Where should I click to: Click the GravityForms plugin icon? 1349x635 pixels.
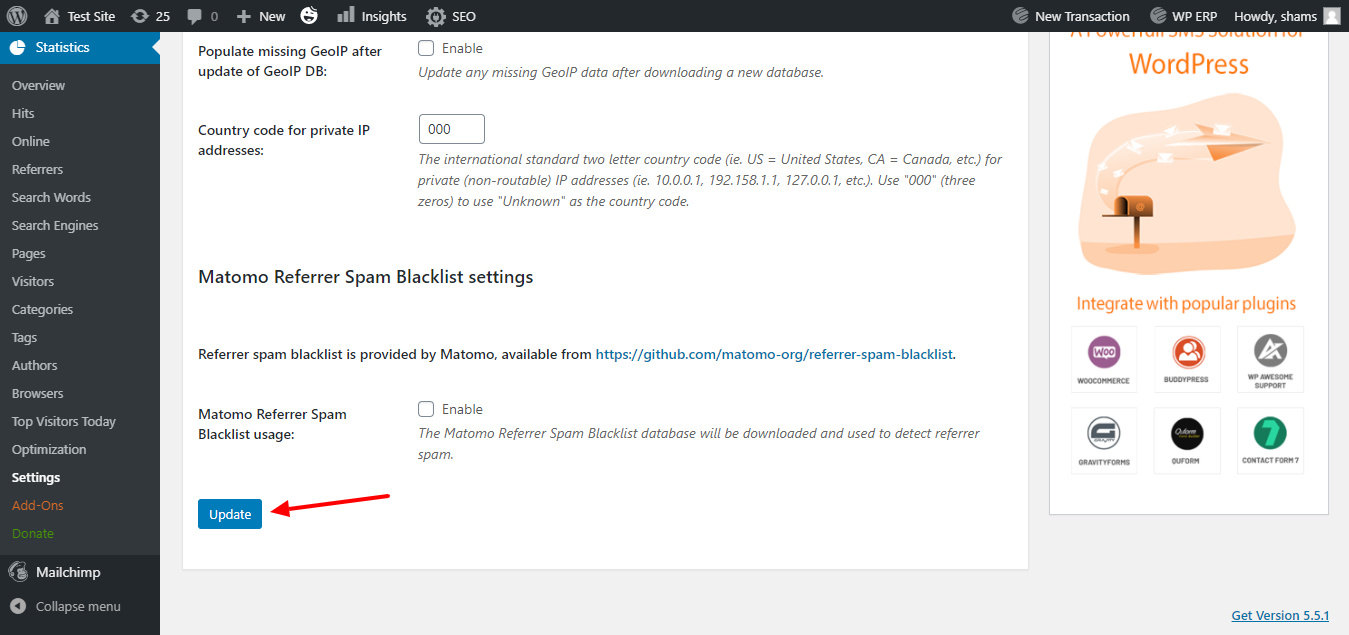(x=1104, y=440)
